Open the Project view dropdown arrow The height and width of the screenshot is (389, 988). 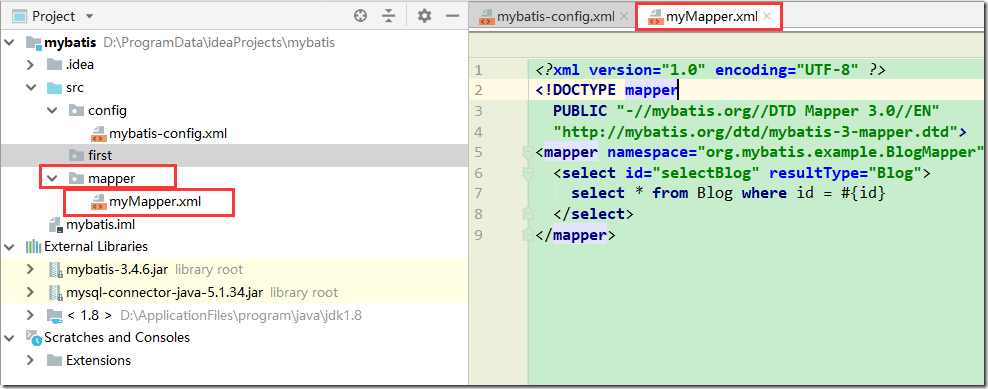(x=89, y=16)
